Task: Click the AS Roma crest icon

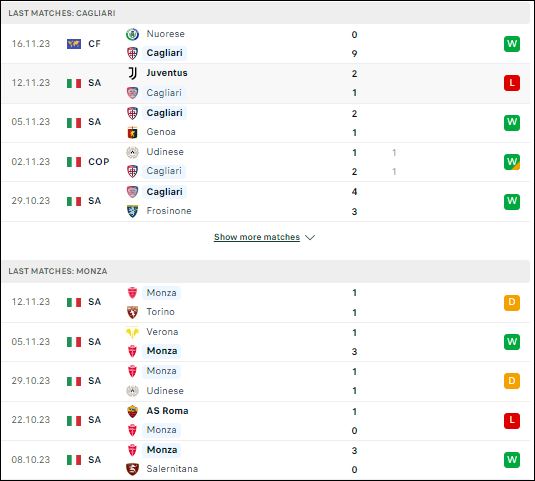Action: (x=132, y=411)
